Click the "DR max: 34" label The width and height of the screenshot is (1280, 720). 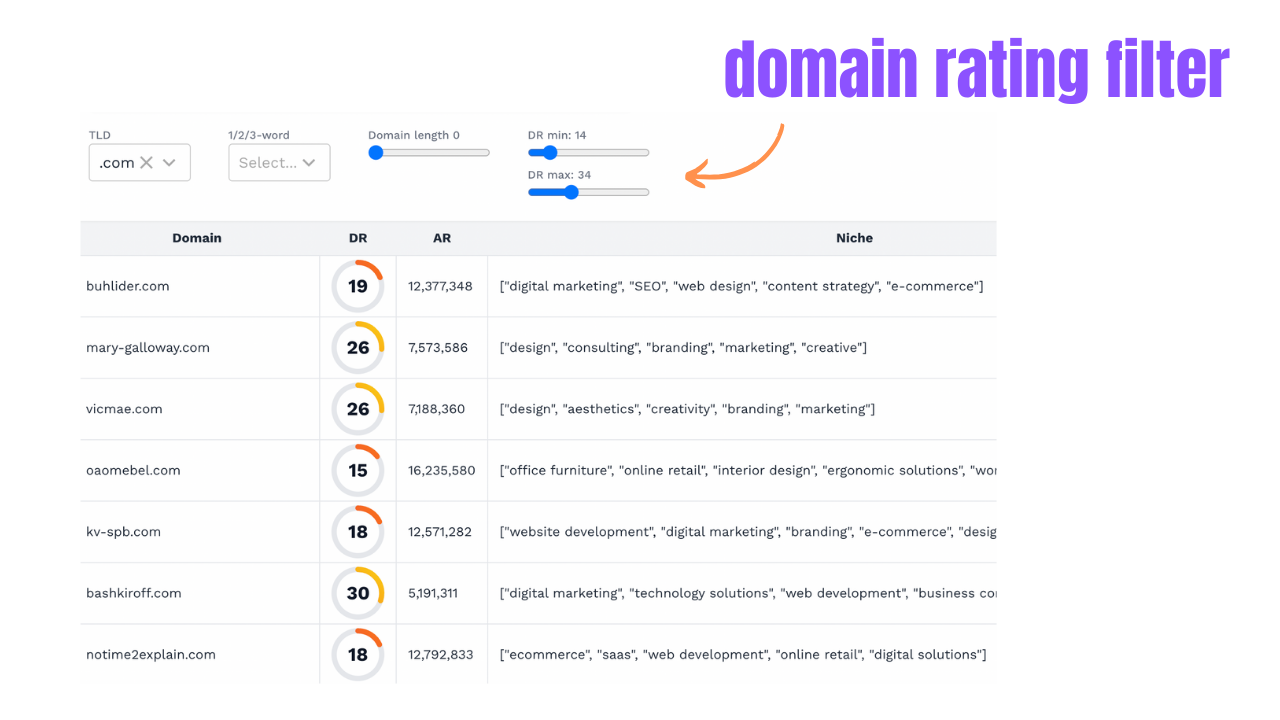pos(559,175)
